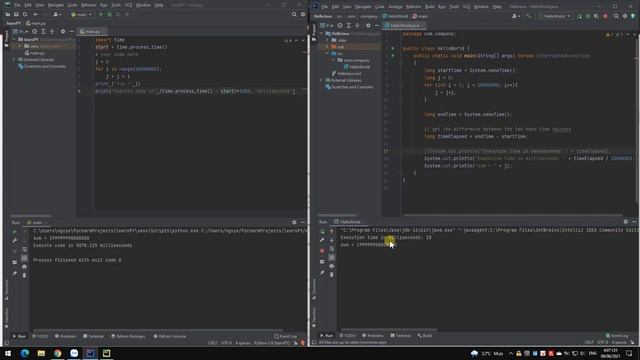Select main.py editor tab in PyCharm

[91, 31]
